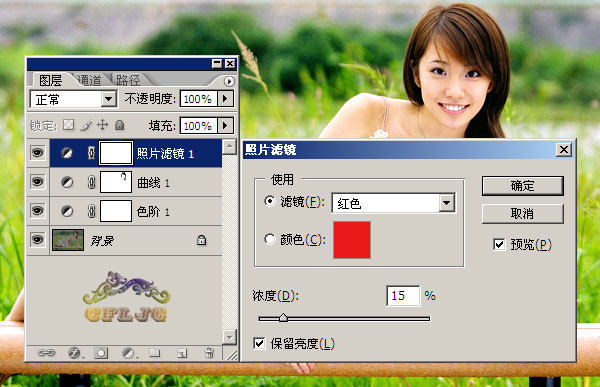Click mask link icon of 色阶 1

point(91,211)
